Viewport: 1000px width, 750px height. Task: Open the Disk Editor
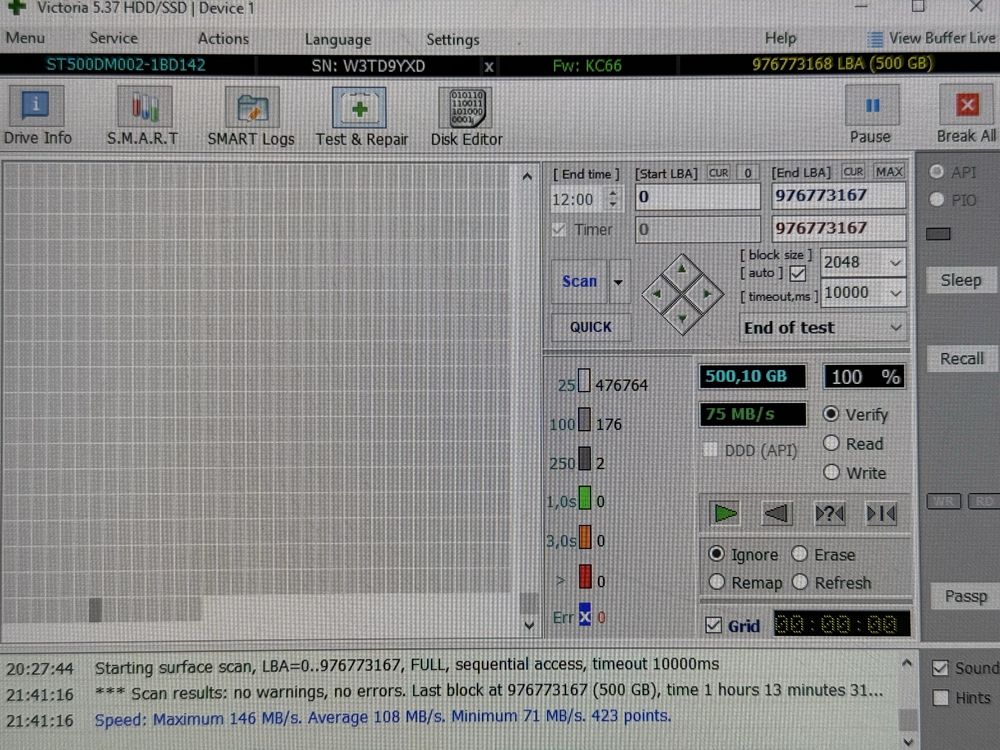point(467,116)
